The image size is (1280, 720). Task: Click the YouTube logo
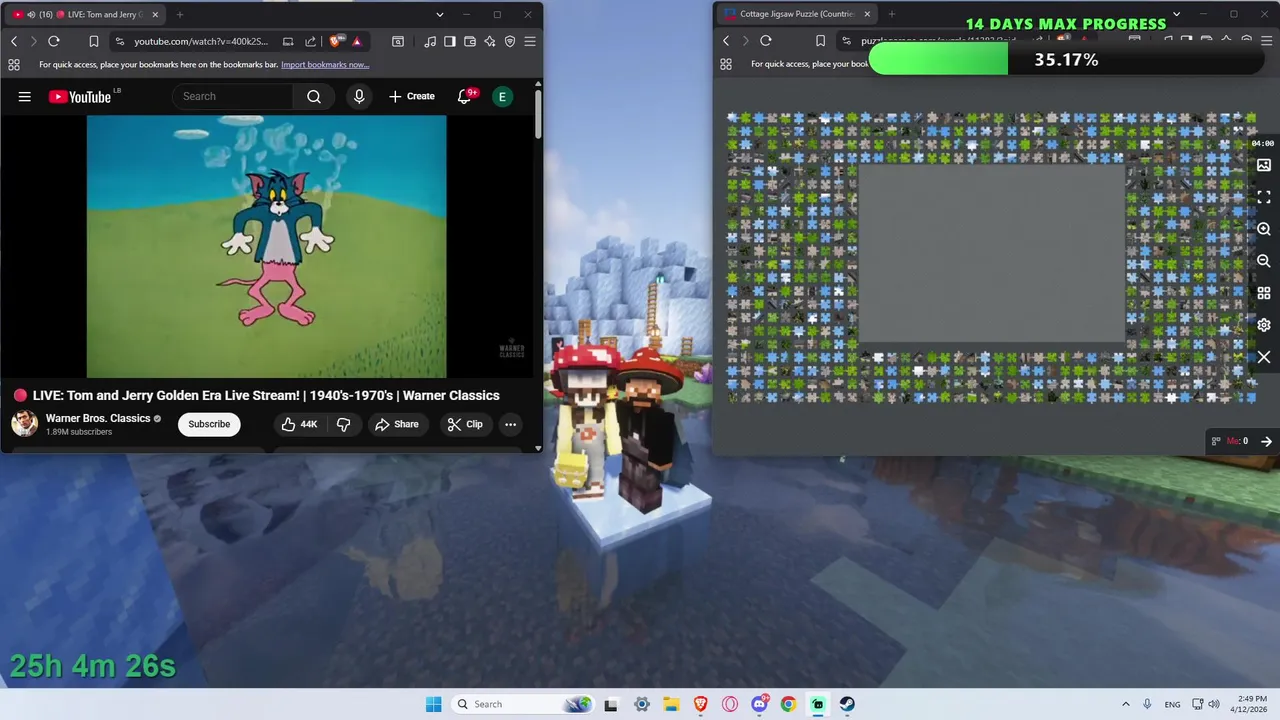point(80,97)
